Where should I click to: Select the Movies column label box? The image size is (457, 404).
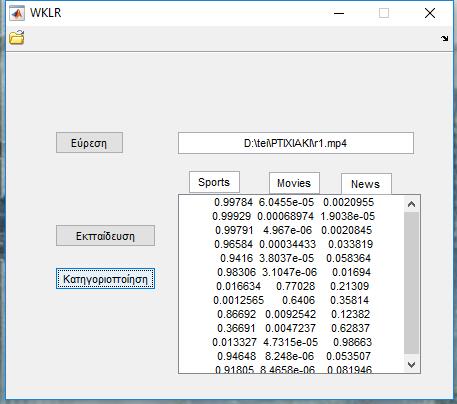pyautogui.click(x=294, y=183)
